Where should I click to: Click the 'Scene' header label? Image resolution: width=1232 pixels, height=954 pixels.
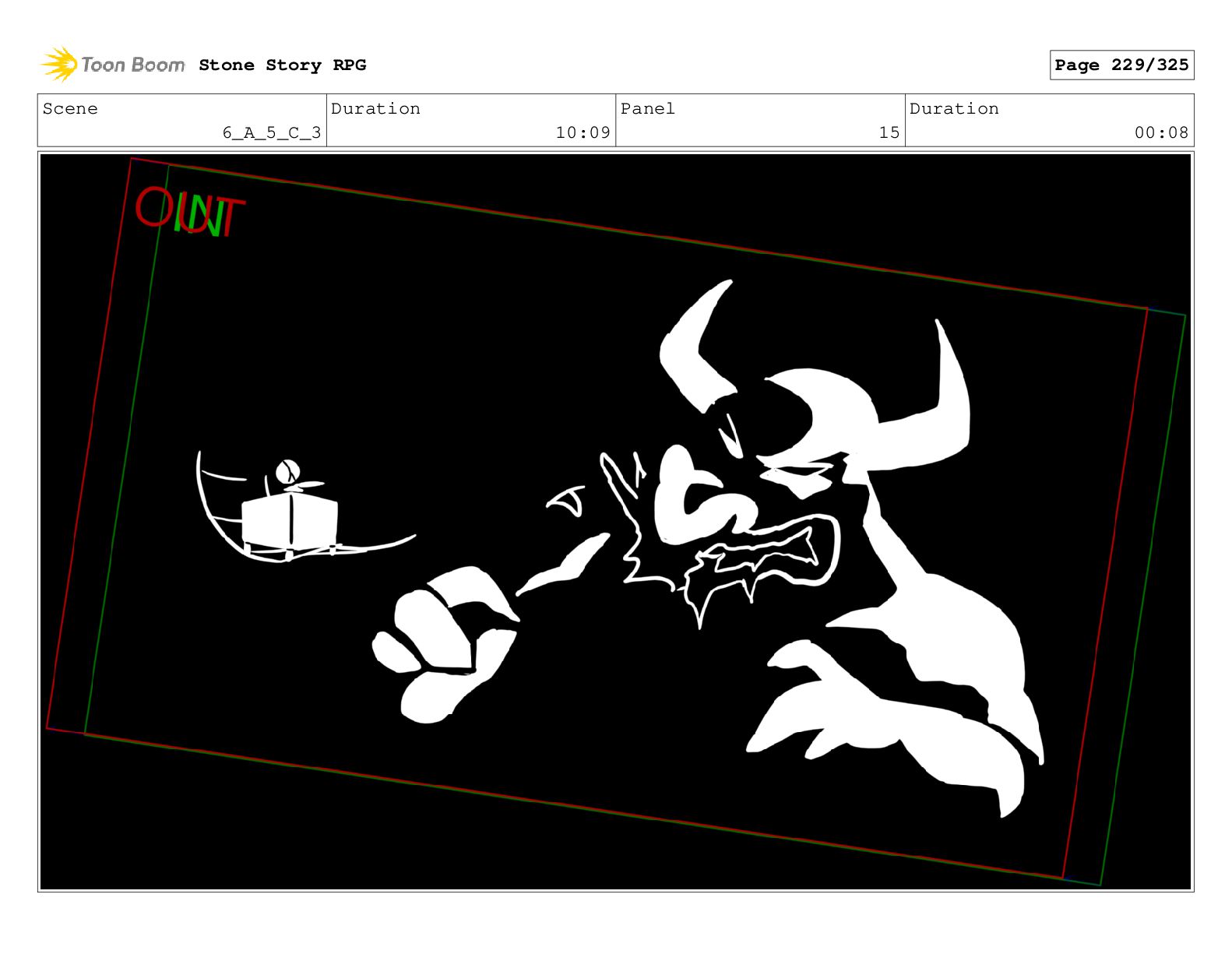pyautogui.click(x=70, y=108)
